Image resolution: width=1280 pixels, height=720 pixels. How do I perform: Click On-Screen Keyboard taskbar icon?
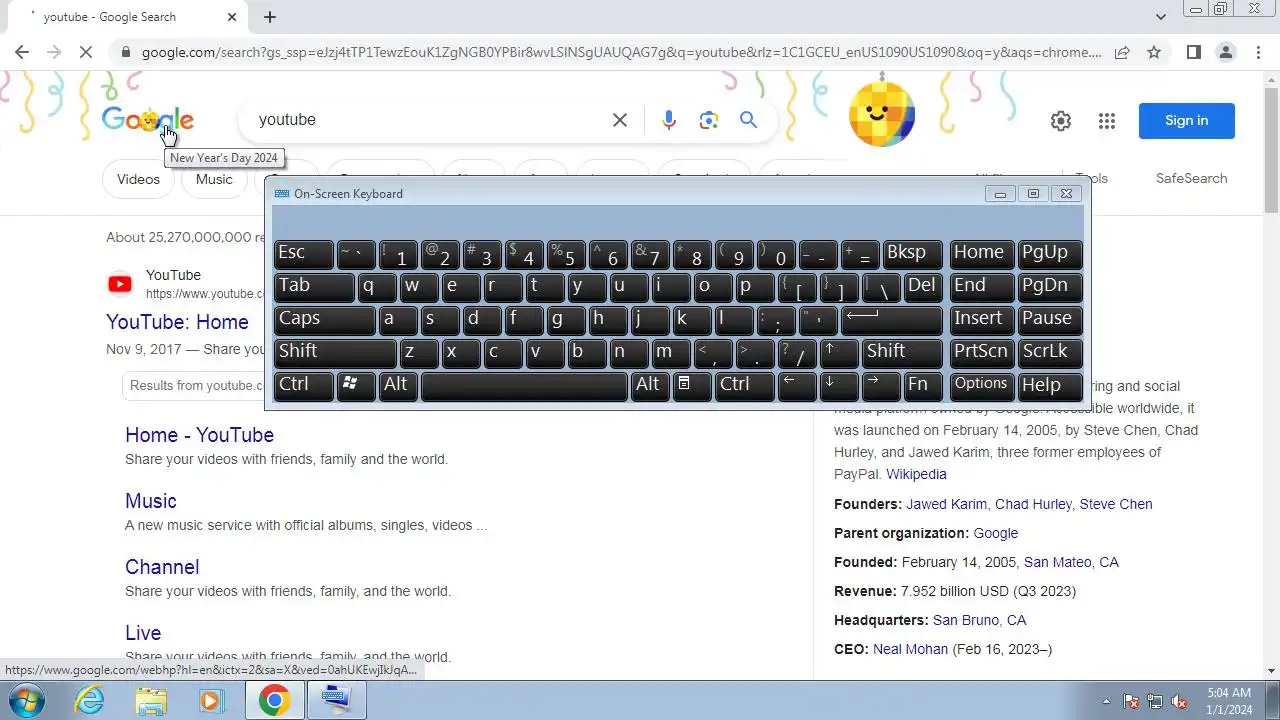pyautogui.click(x=335, y=700)
